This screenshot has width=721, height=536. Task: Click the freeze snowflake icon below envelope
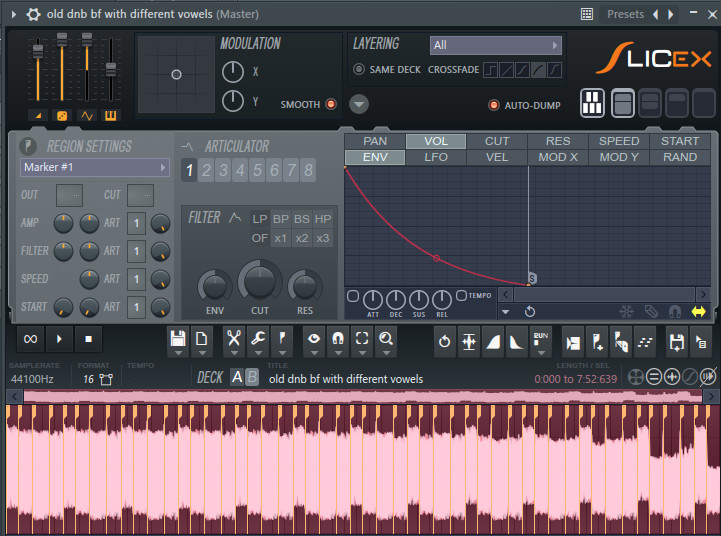pyautogui.click(x=627, y=312)
